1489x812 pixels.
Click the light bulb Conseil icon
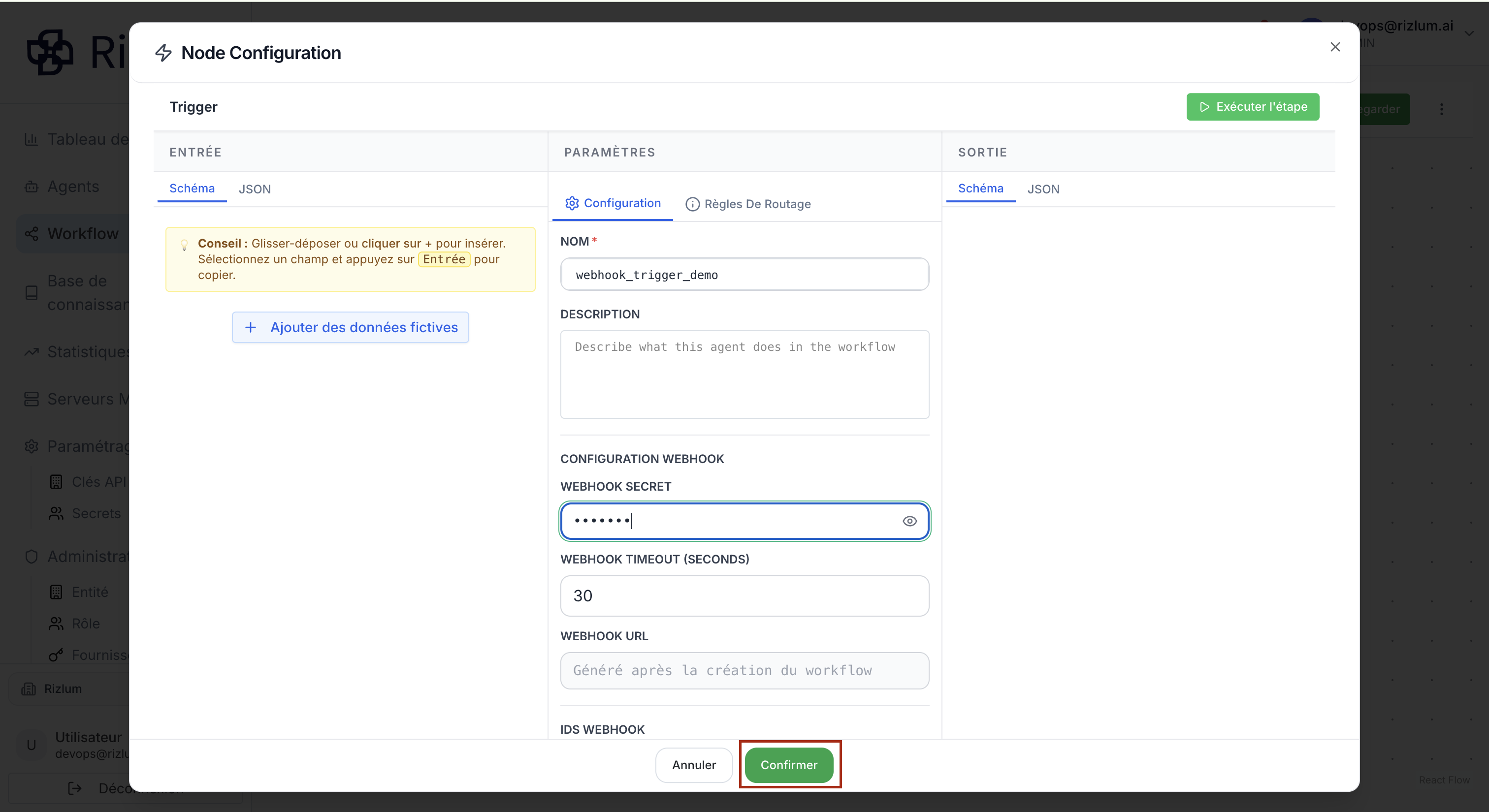point(184,245)
